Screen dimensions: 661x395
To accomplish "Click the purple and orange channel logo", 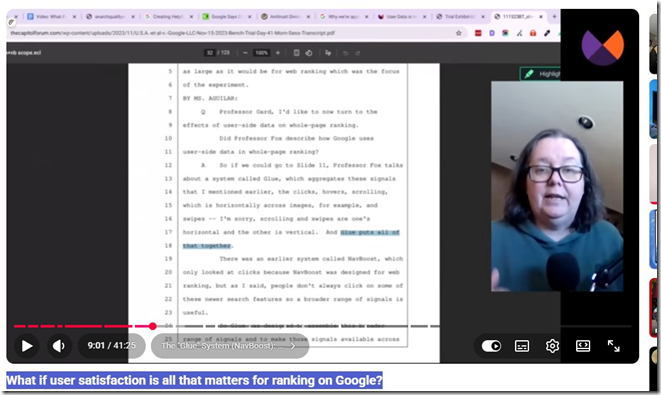I will pyautogui.click(x=602, y=46).
